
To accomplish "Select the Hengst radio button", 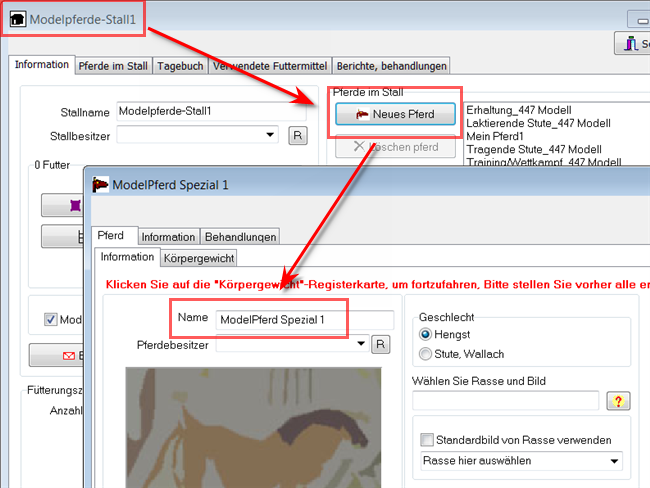I will point(425,334).
